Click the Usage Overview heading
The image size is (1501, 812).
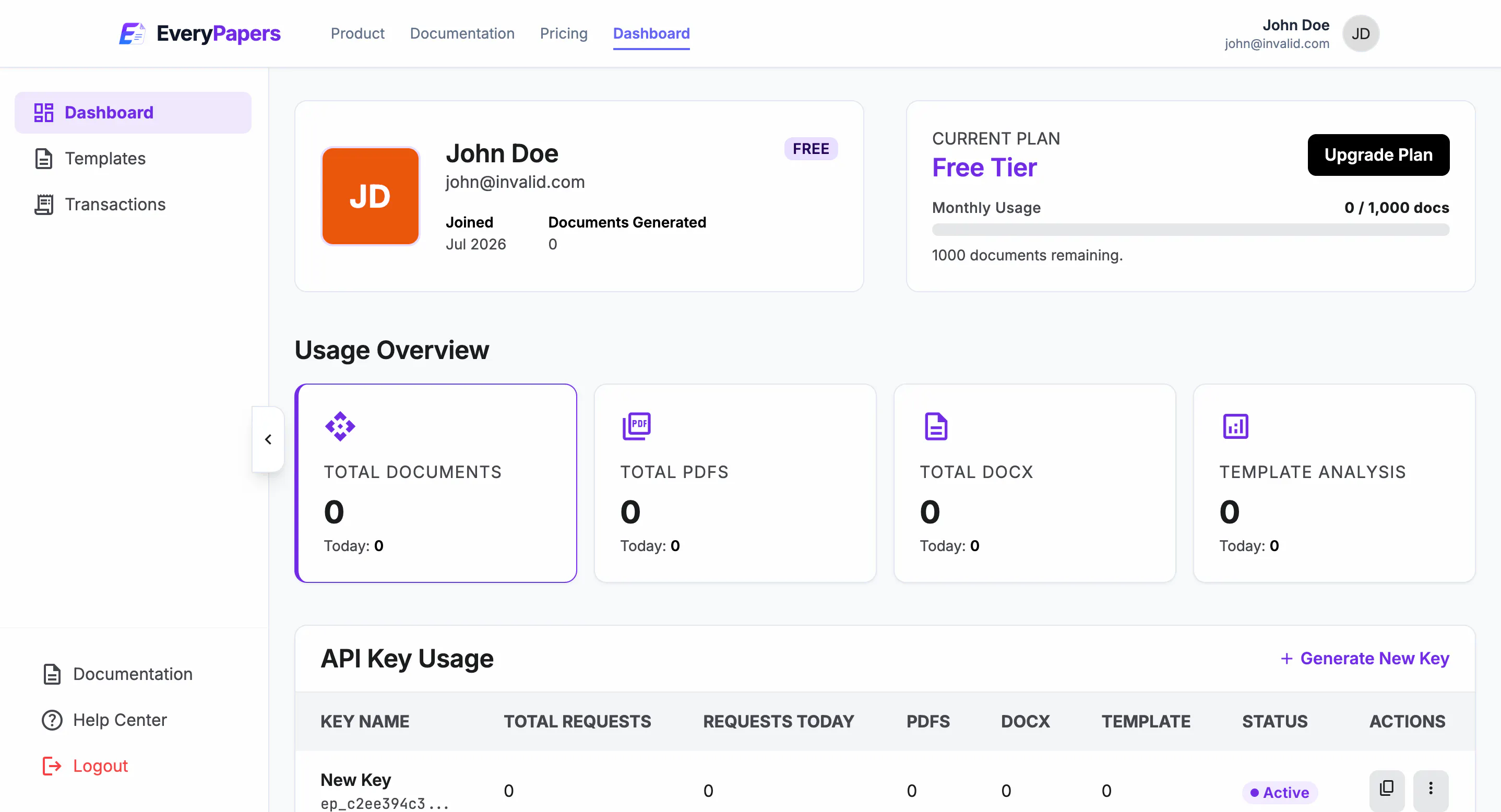(x=391, y=350)
